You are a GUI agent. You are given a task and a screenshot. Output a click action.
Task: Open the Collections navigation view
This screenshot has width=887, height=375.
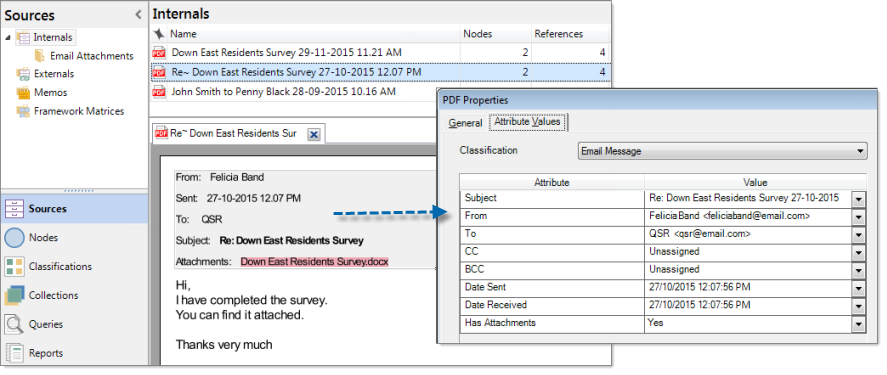74,295
